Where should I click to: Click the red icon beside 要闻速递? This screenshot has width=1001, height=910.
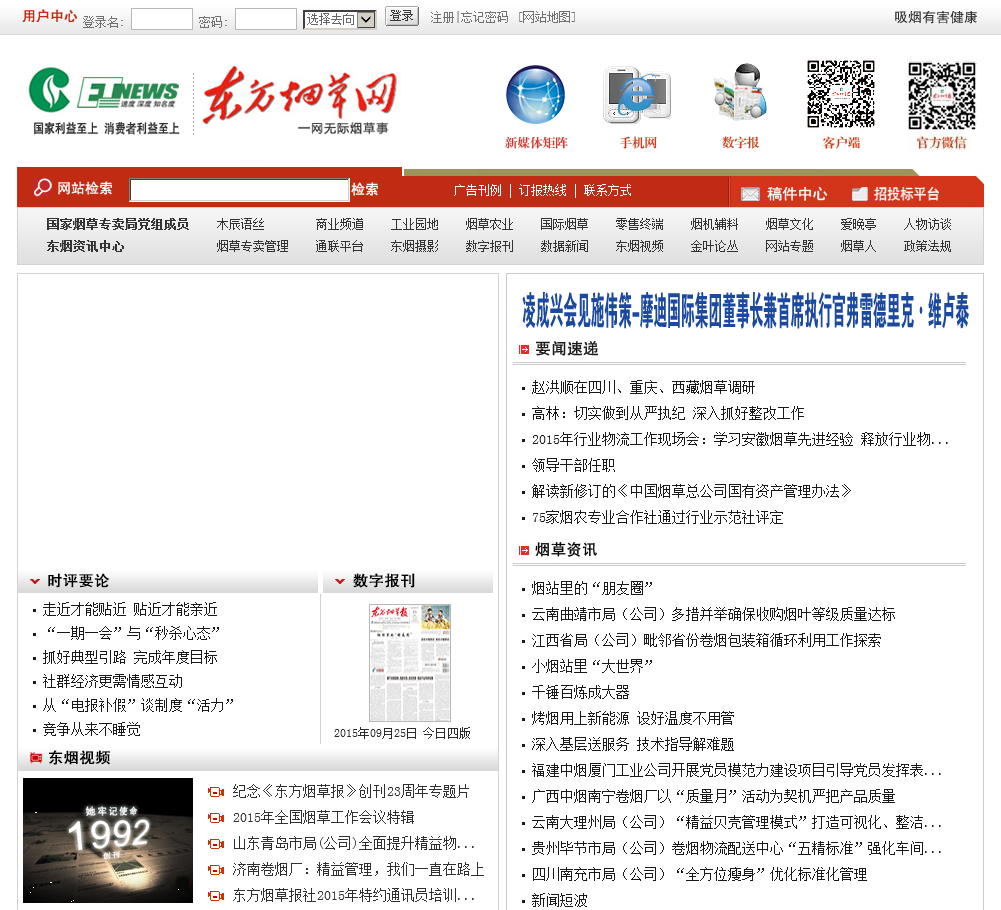524,349
